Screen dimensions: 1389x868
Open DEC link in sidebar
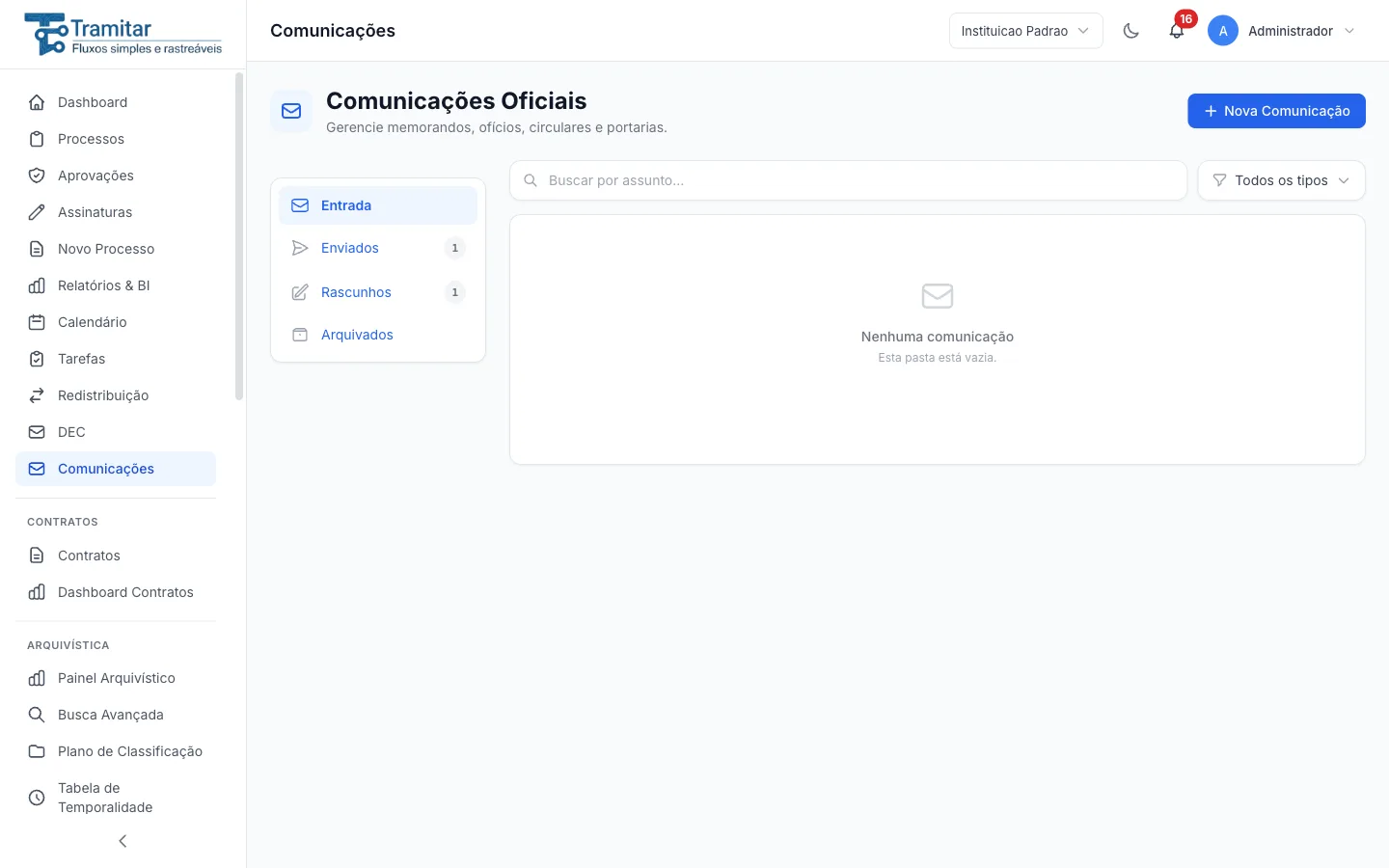(116, 432)
